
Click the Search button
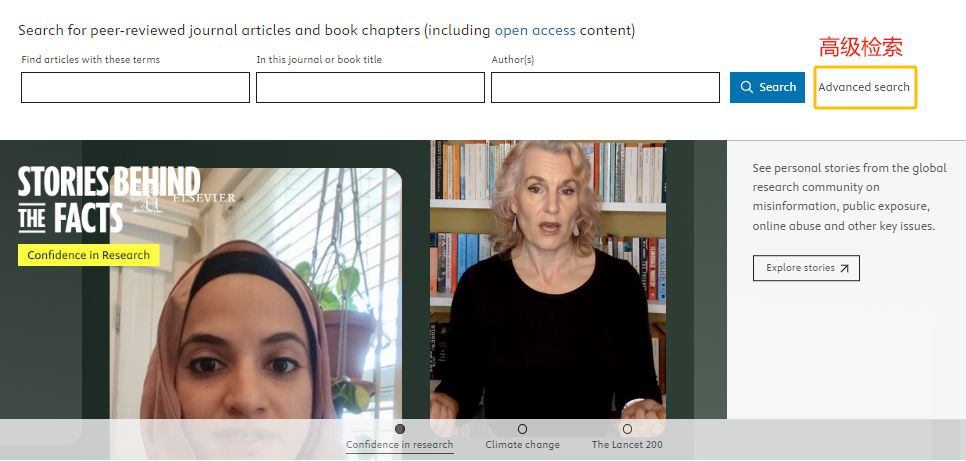[x=767, y=88]
